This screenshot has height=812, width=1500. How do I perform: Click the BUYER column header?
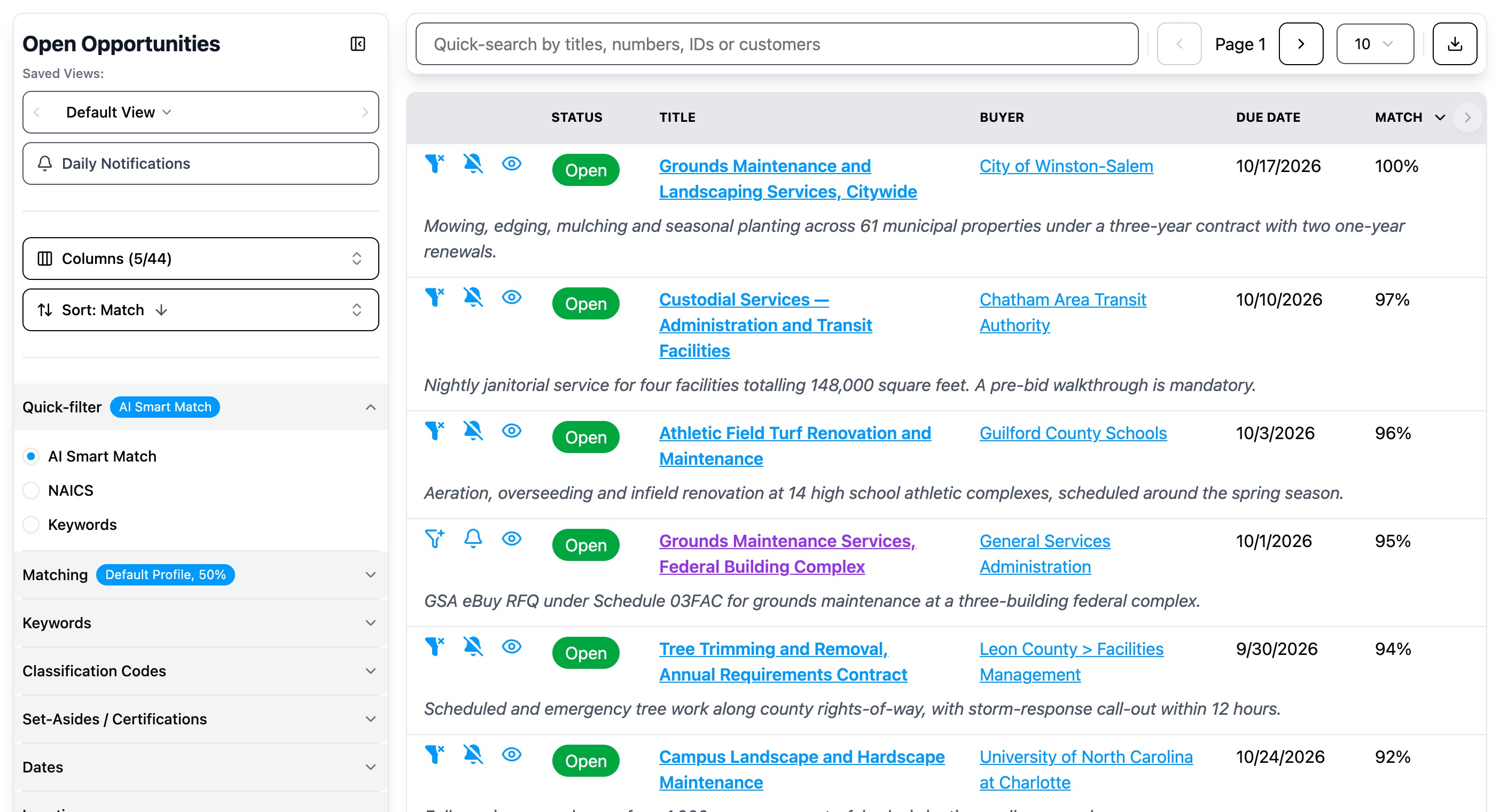click(1002, 117)
